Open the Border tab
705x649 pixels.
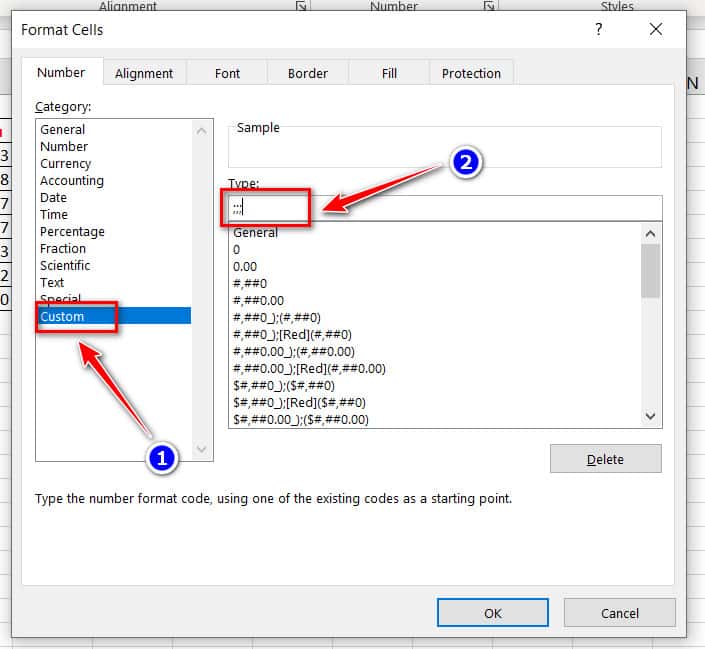pyautogui.click(x=308, y=73)
